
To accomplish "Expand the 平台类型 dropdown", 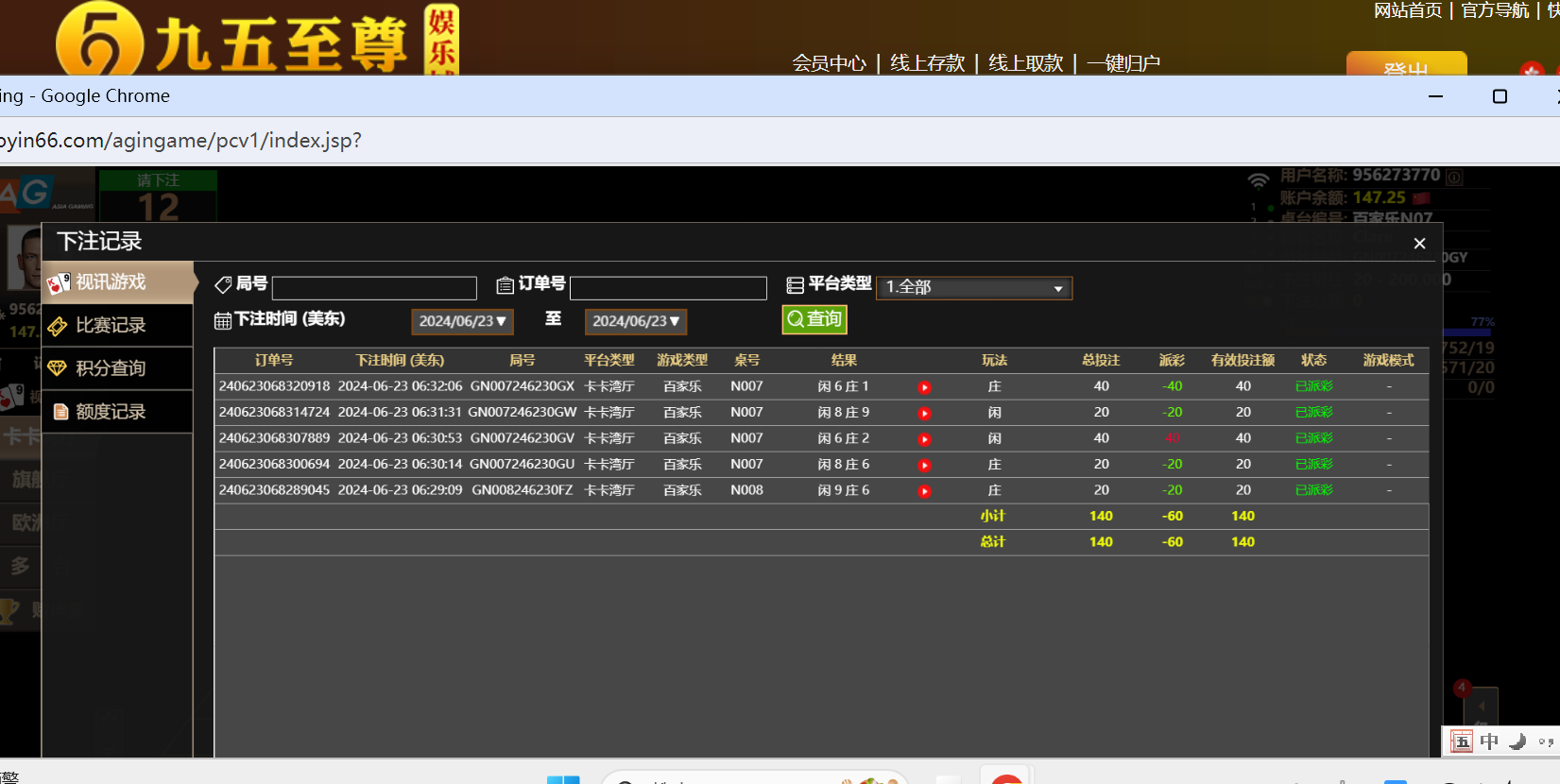I will point(974,287).
